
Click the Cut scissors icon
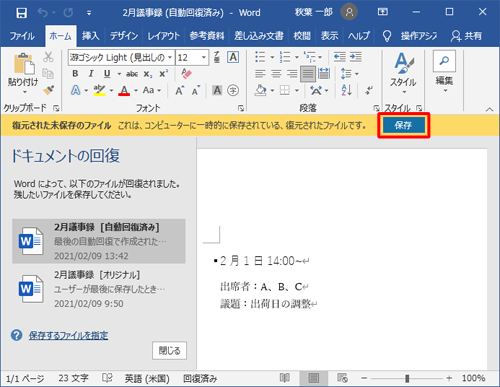(x=48, y=57)
